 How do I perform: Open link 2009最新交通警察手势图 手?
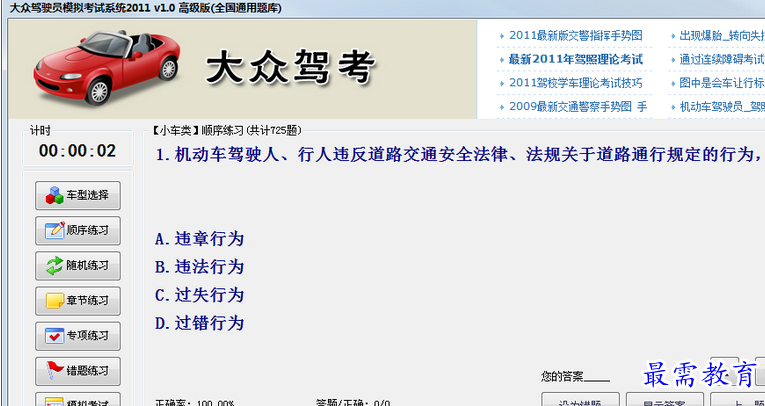578,106
